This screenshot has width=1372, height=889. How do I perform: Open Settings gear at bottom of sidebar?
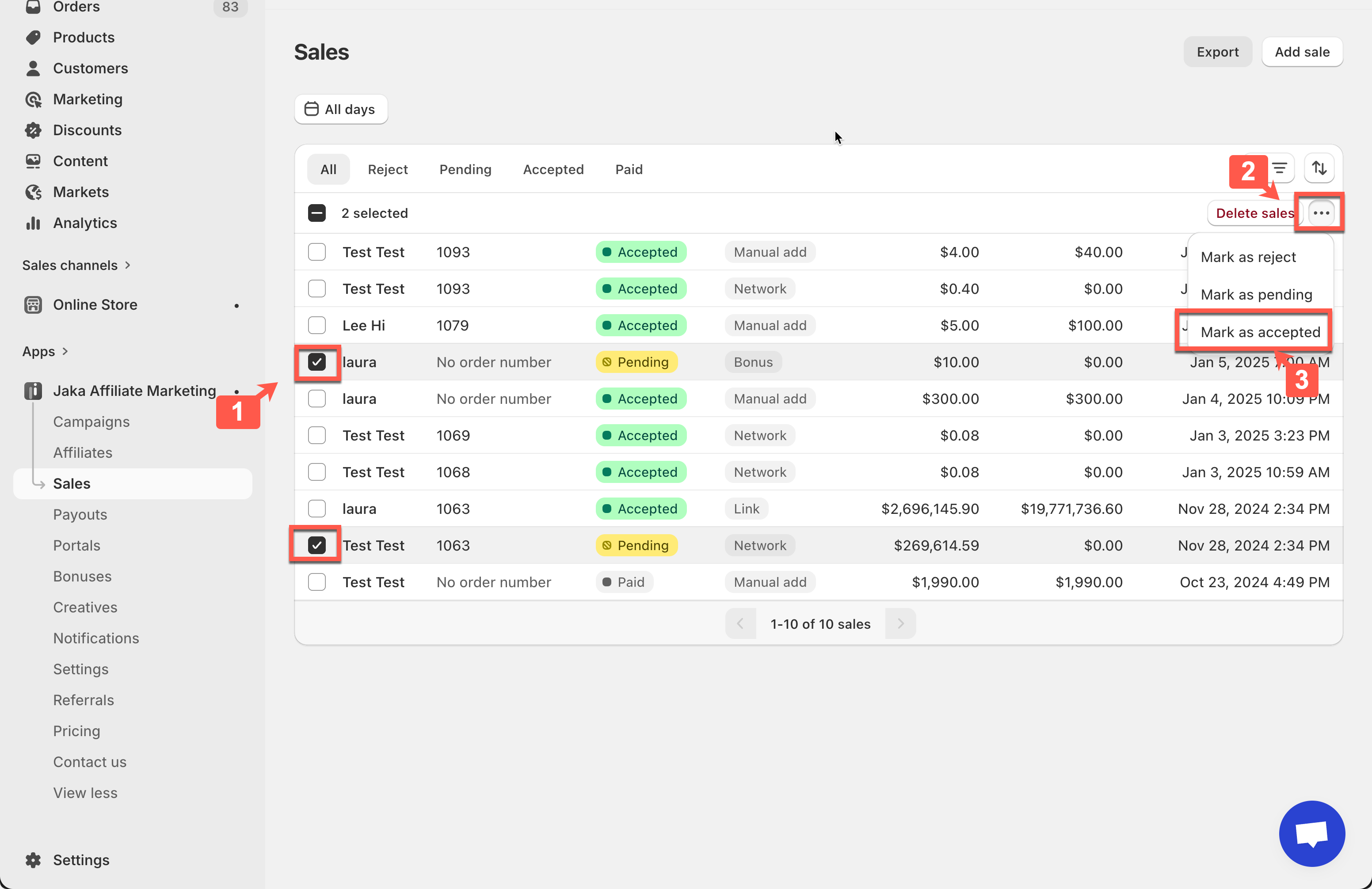pyautogui.click(x=34, y=859)
